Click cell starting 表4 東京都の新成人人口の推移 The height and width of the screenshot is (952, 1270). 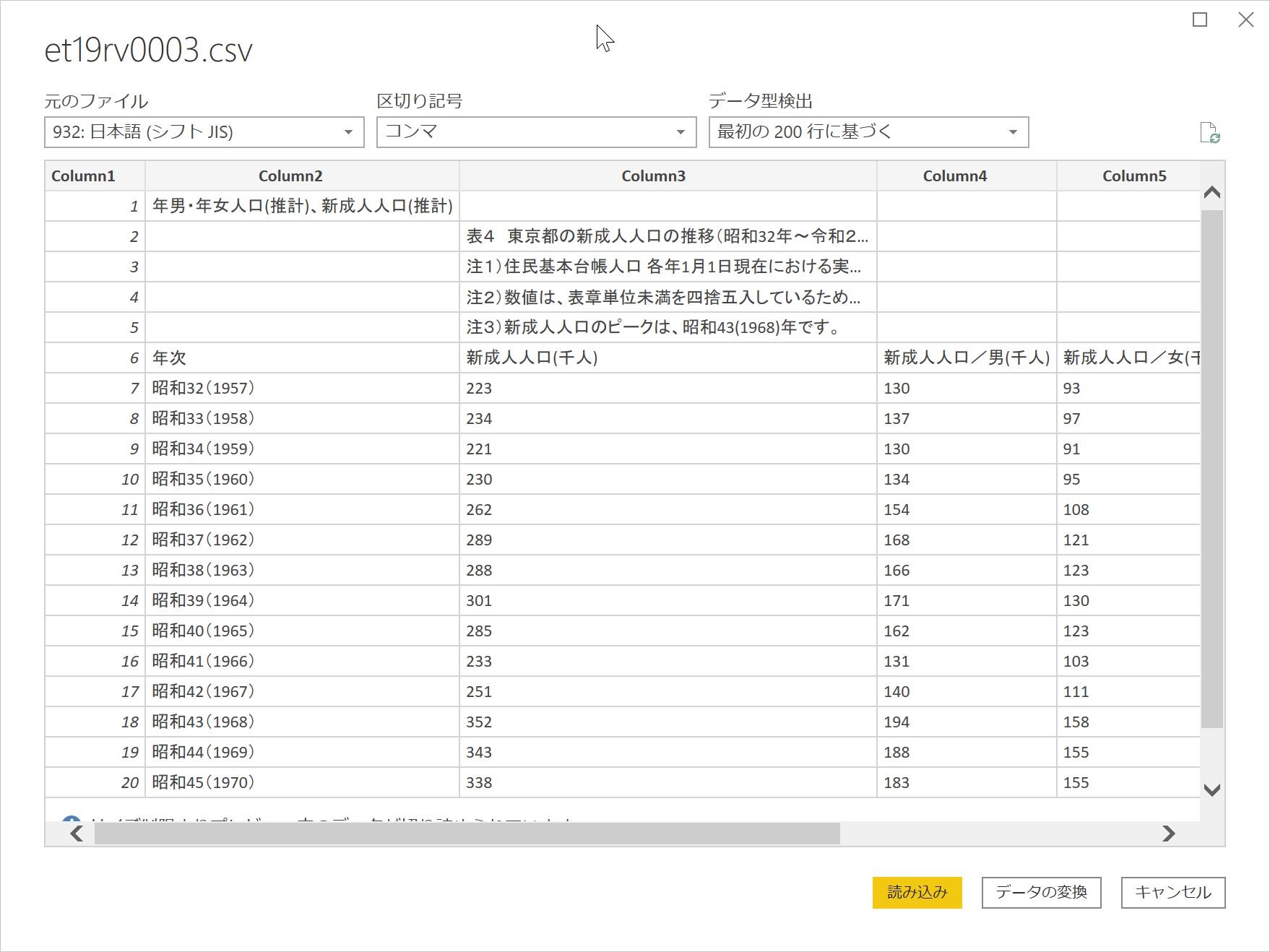(x=668, y=237)
